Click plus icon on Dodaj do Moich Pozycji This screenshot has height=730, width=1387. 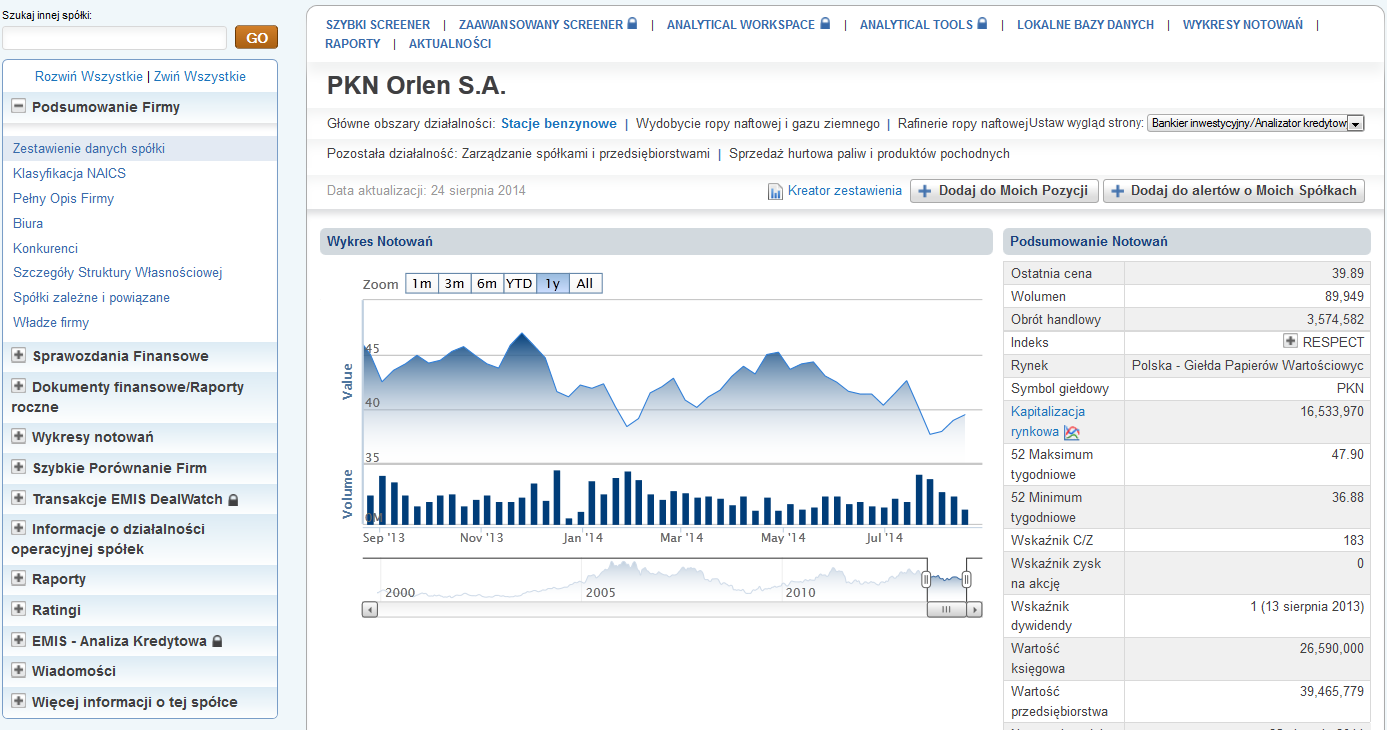(x=925, y=191)
